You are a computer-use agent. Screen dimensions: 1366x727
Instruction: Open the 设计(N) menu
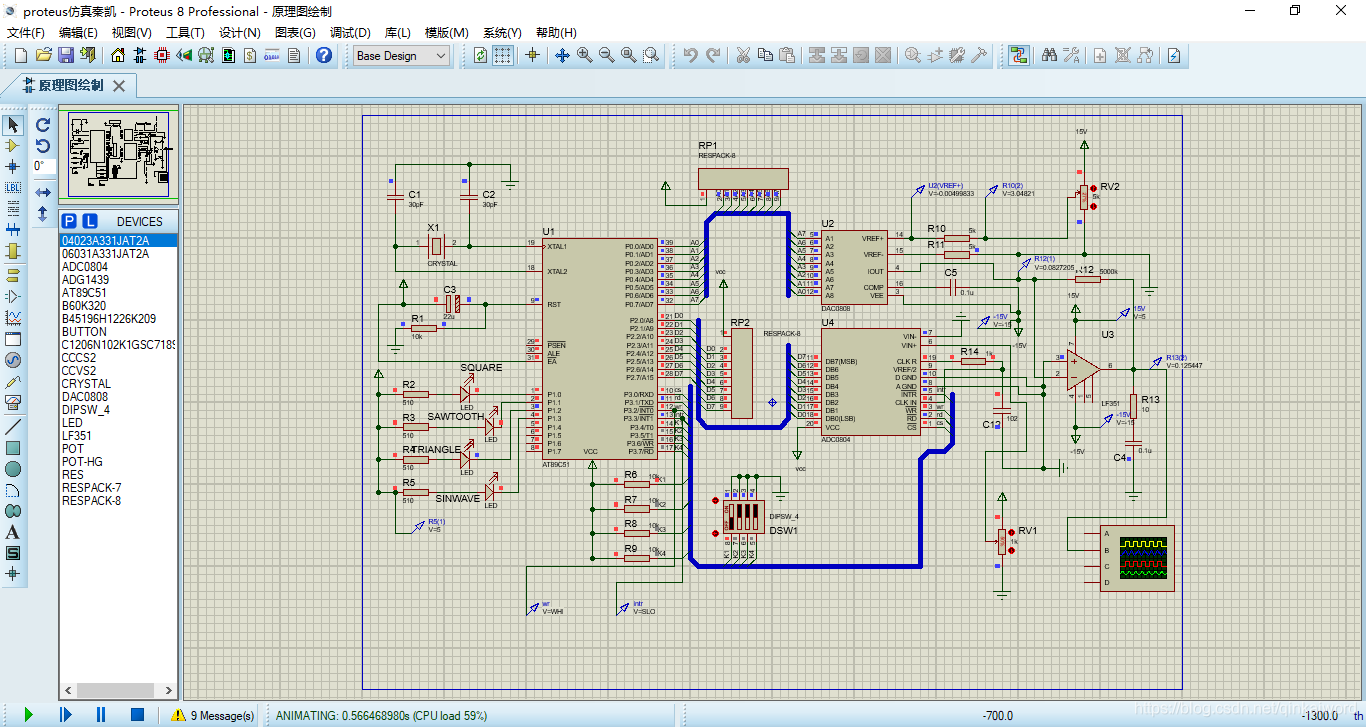tap(240, 33)
